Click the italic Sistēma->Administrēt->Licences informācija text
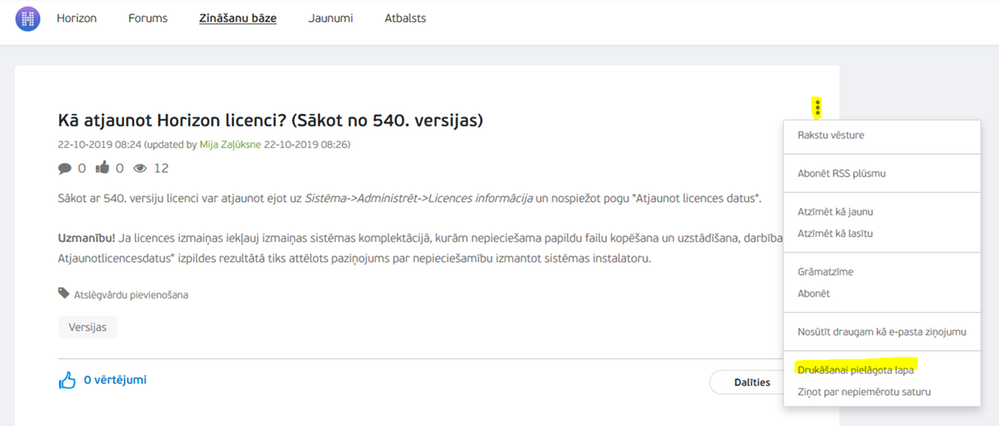The height and width of the screenshot is (426, 999). (x=419, y=199)
